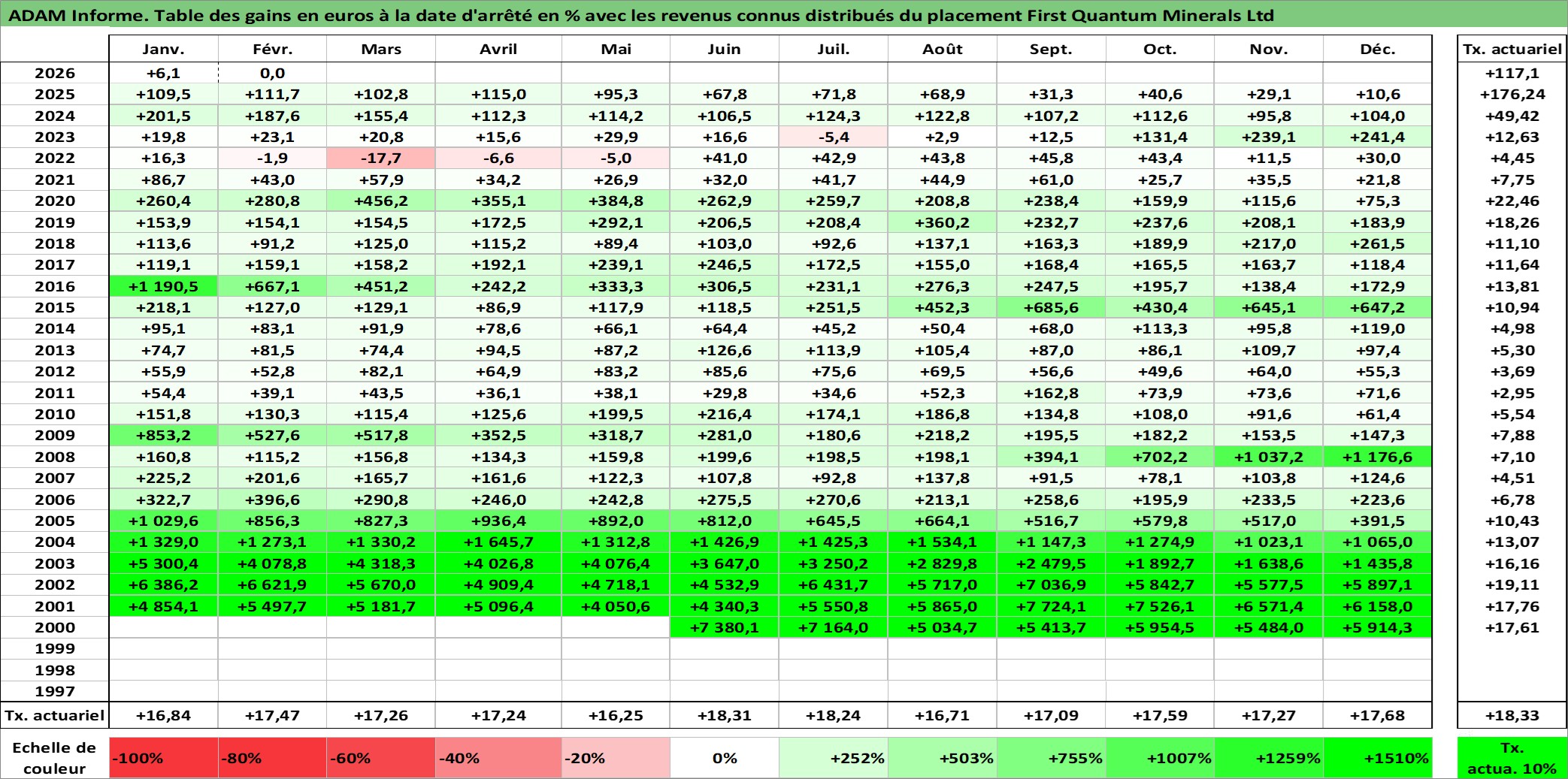Click the -20% light pink legend swatch
Viewport: 1568px width, 779px height.
click(616, 758)
